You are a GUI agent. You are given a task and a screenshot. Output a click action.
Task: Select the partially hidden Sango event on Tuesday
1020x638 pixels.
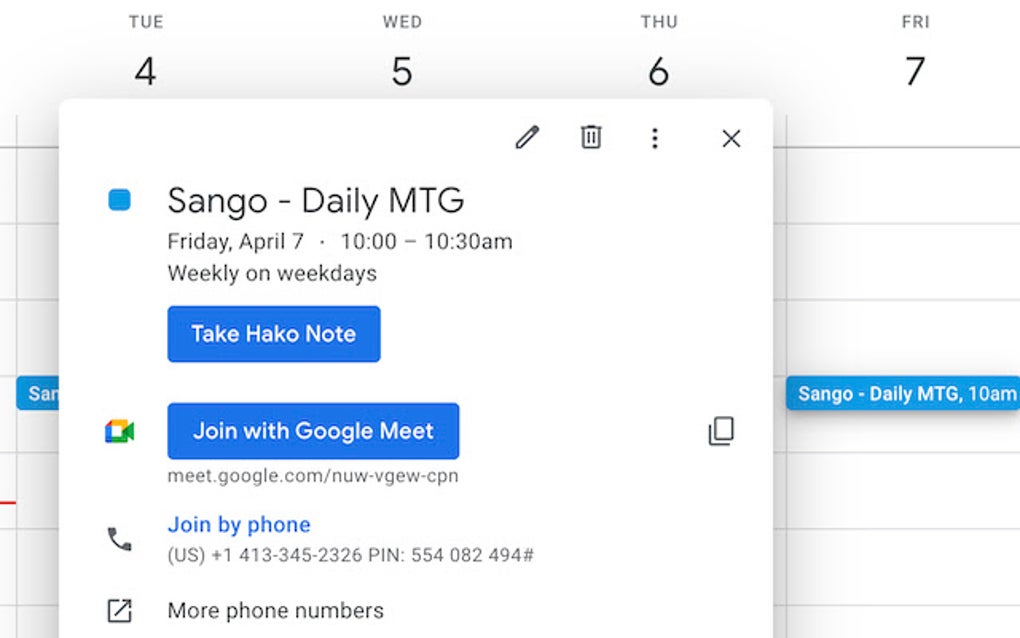pos(38,393)
